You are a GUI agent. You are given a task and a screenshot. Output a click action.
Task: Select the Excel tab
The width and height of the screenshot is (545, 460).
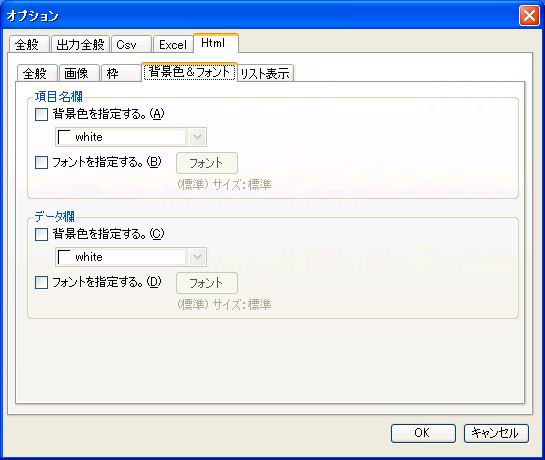pos(173,45)
